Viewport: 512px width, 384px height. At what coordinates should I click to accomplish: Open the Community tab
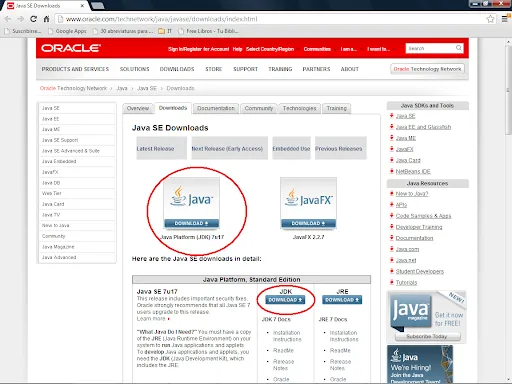pyautogui.click(x=259, y=108)
